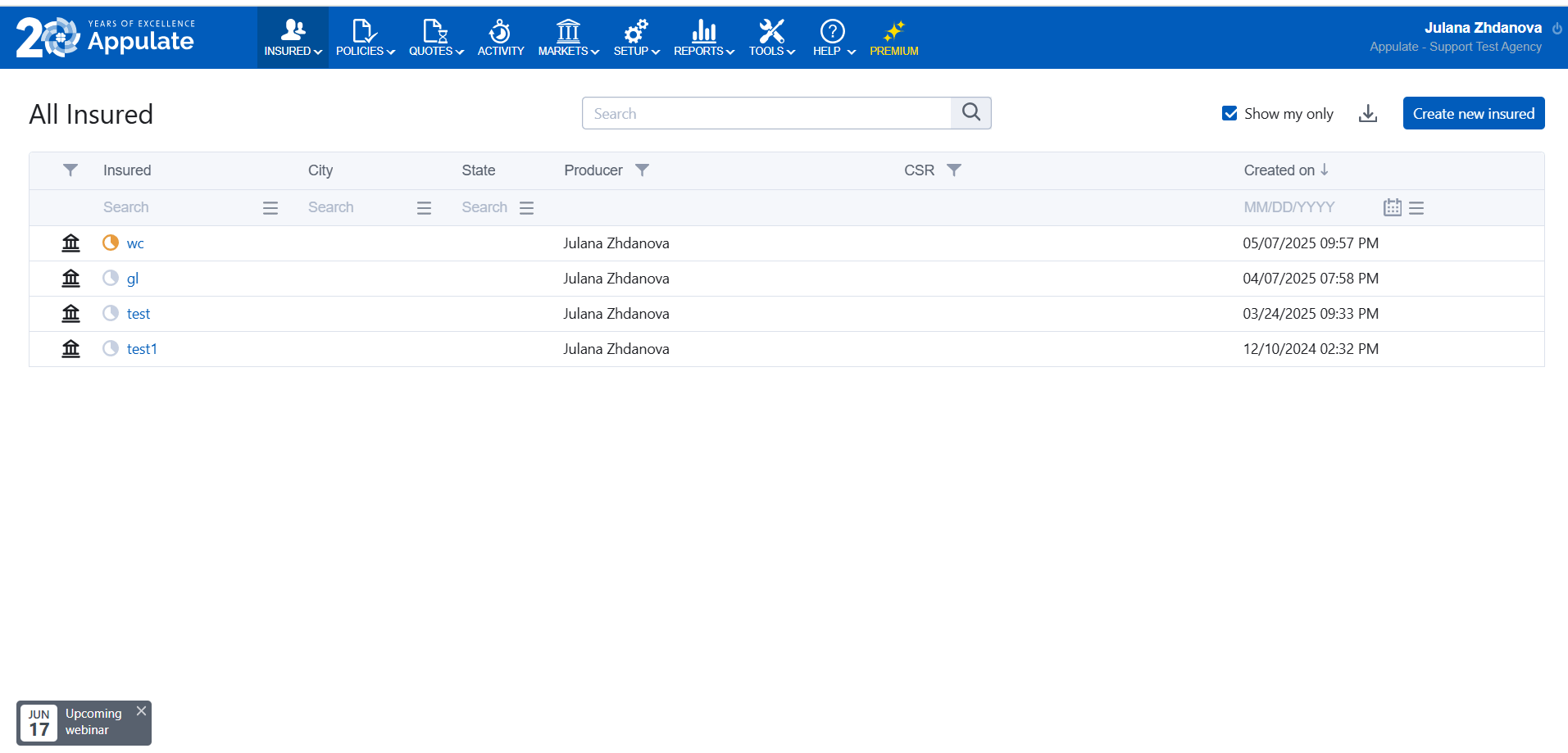Click the bank icon in wc row
The height and width of the screenshot is (753, 1568).
coord(71,243)
